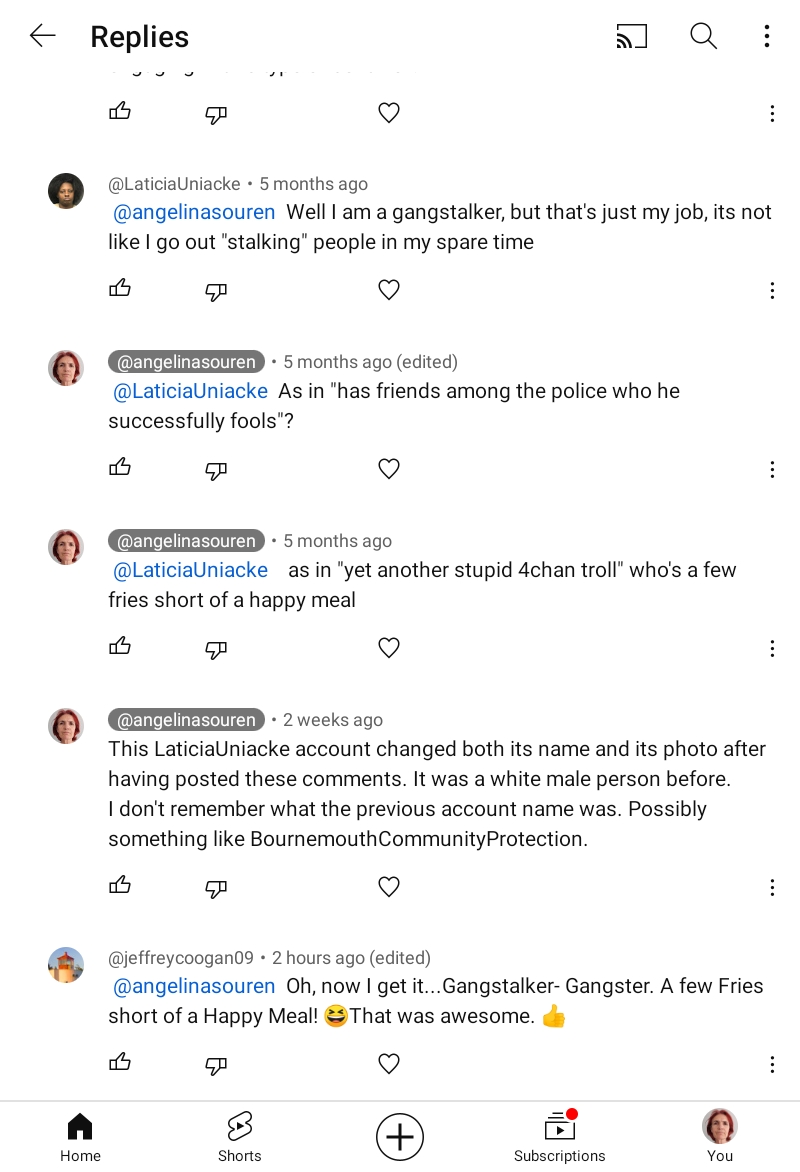
Task: Go to the Subscriptions tab
Action: 559,1137
